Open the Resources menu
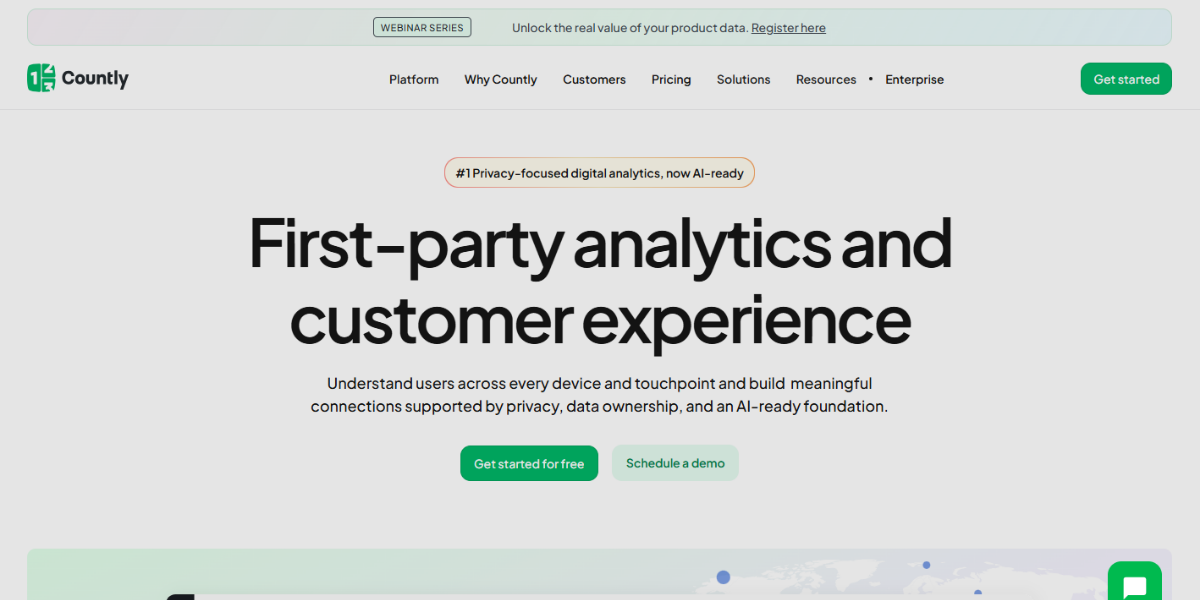The height and width of the screenshot is (600, 1200). [826, 79]
